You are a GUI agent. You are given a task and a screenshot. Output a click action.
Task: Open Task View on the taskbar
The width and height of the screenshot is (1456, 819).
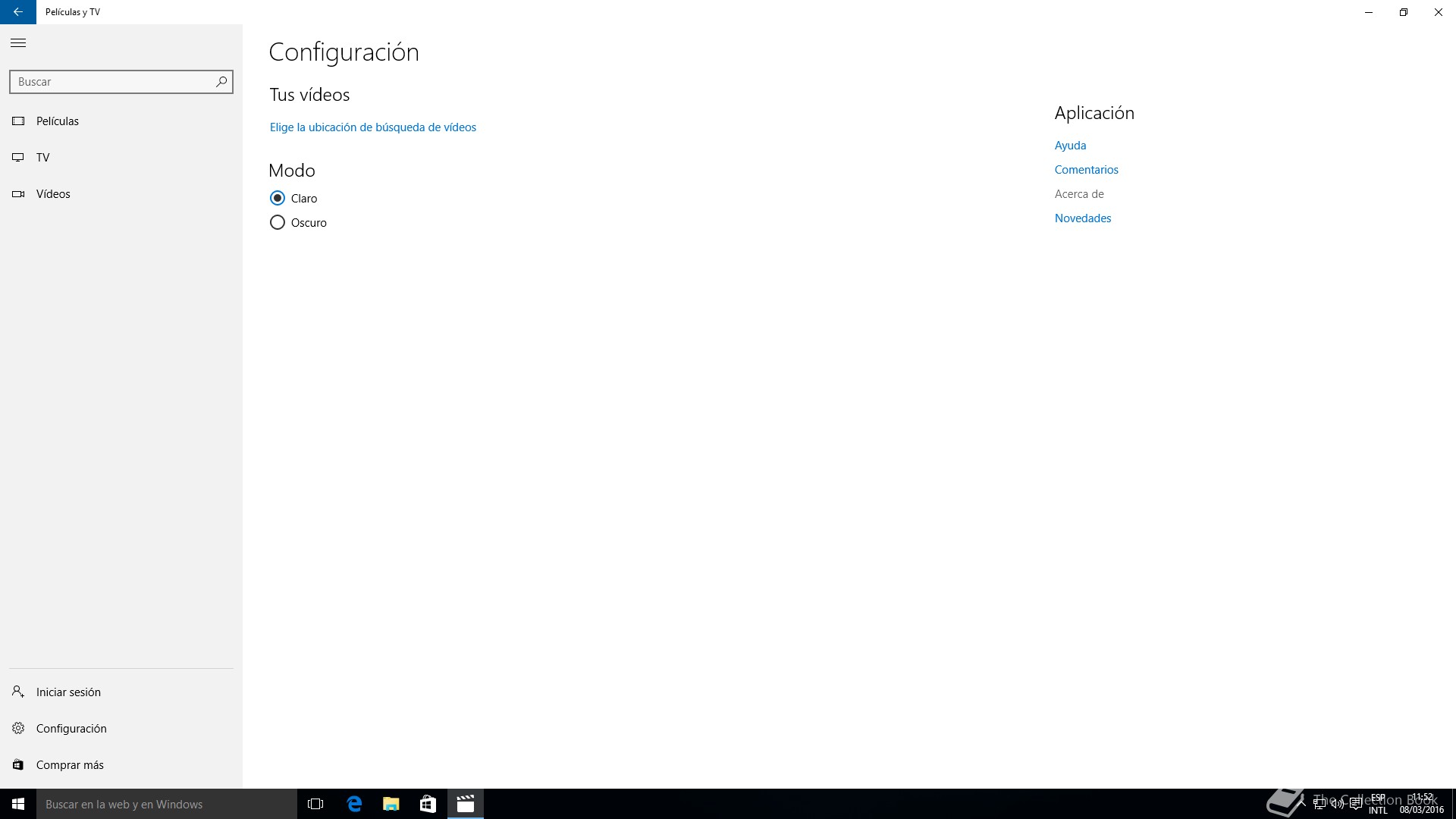[315, 804]
